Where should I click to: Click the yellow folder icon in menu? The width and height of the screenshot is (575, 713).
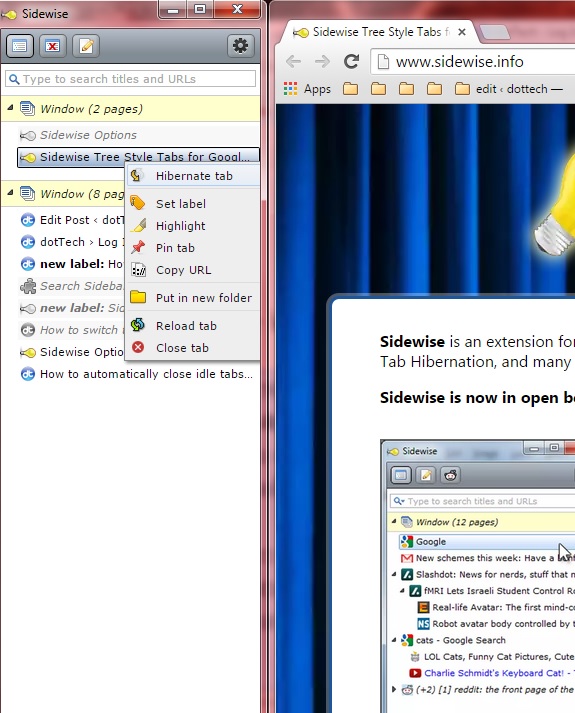pos(138,297)
